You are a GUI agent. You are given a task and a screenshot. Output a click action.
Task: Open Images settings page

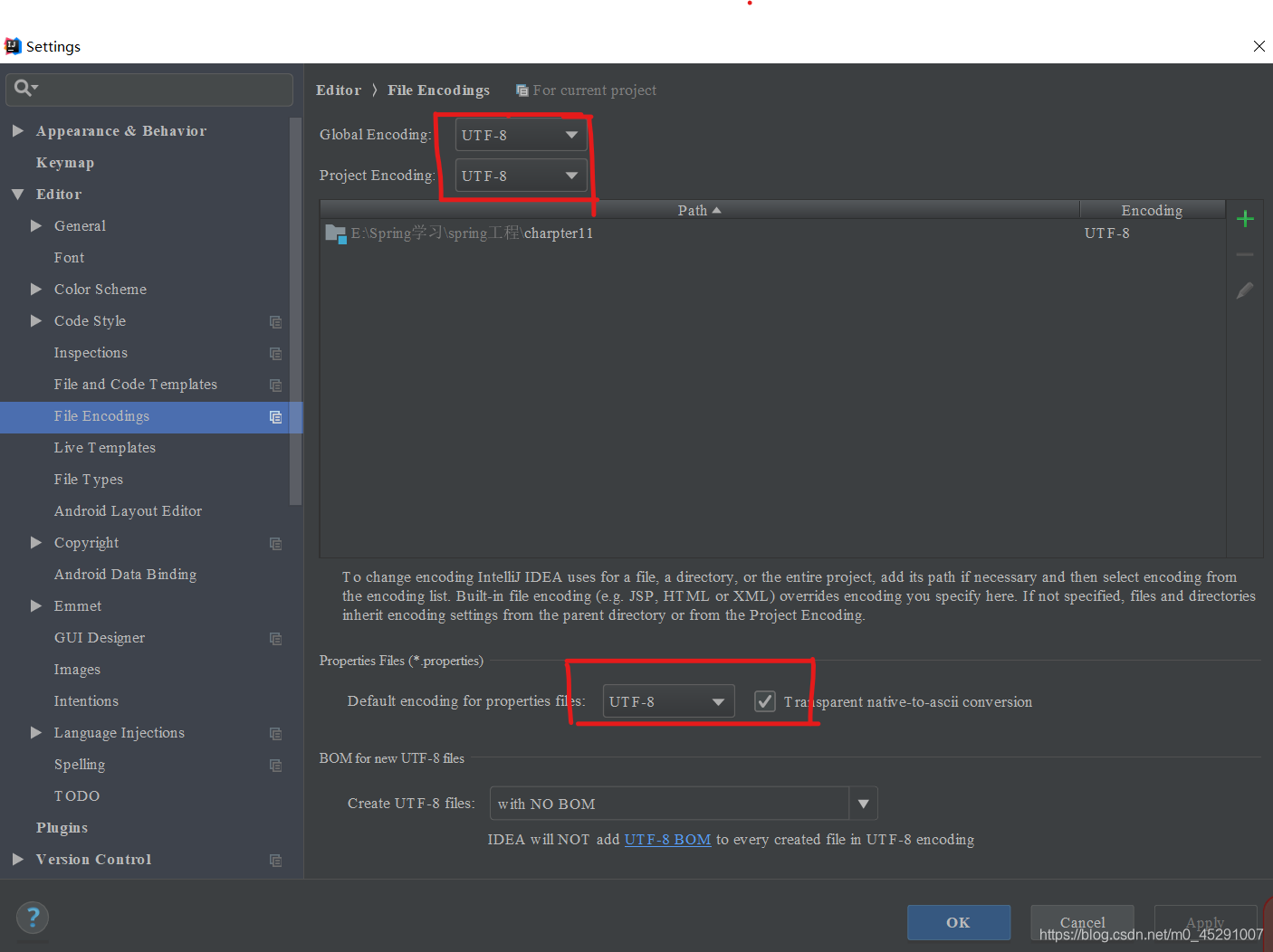coord(77,670)
